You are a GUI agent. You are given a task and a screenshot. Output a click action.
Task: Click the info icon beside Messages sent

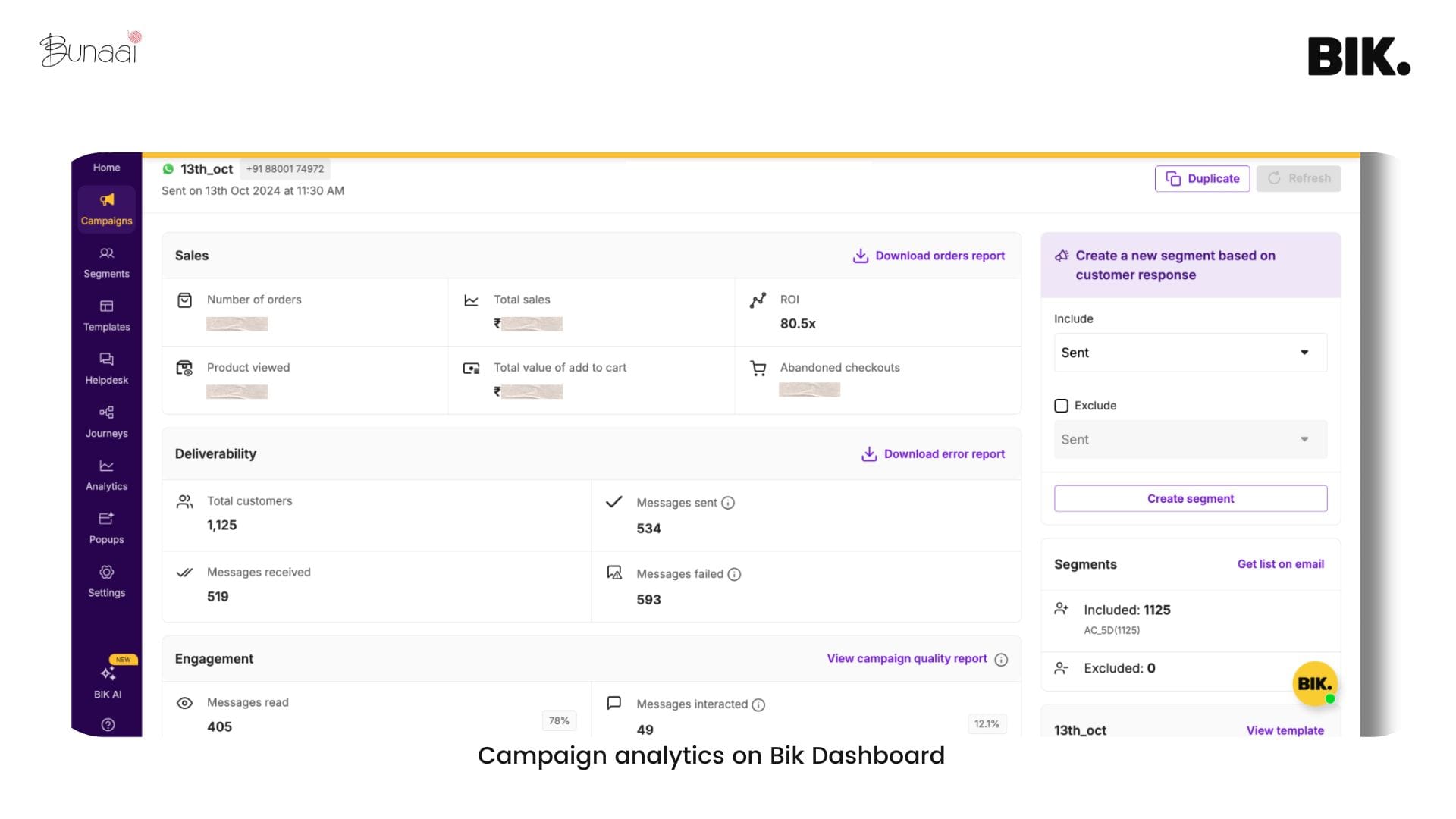pyautogui.click(x=729, y=502)
